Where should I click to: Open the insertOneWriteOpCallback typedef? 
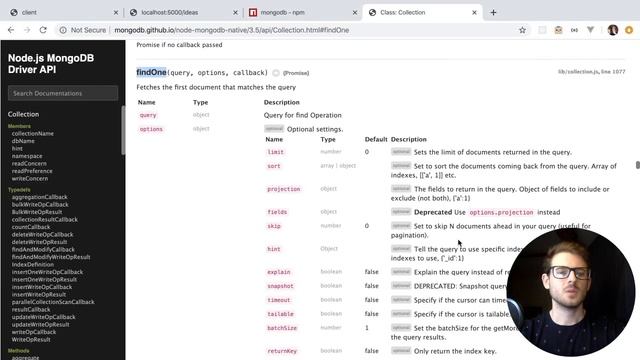click(47, 272)
